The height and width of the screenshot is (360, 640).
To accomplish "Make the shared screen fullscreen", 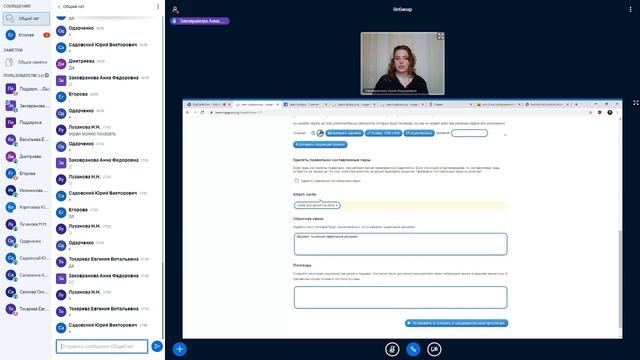I will [x=636, y=103].
